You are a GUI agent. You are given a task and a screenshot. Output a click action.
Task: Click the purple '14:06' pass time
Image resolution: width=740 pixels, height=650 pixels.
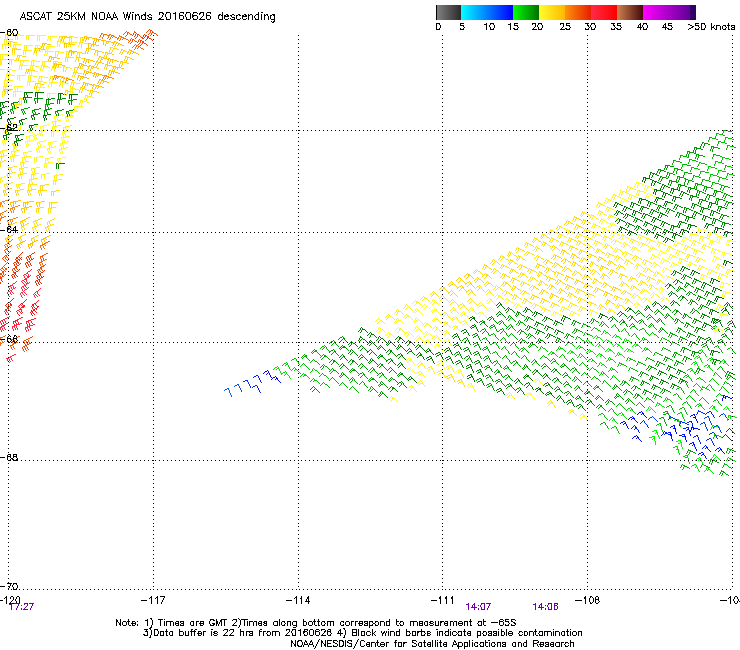coord(546,607)
